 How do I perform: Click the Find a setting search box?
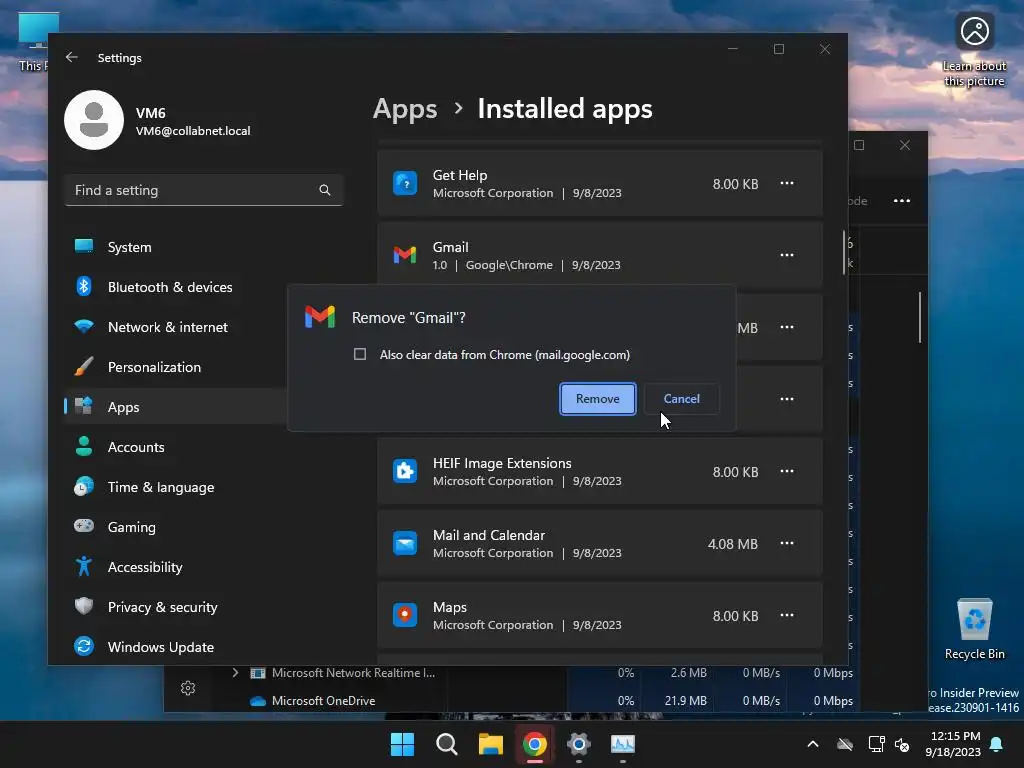tap(204, 190)
